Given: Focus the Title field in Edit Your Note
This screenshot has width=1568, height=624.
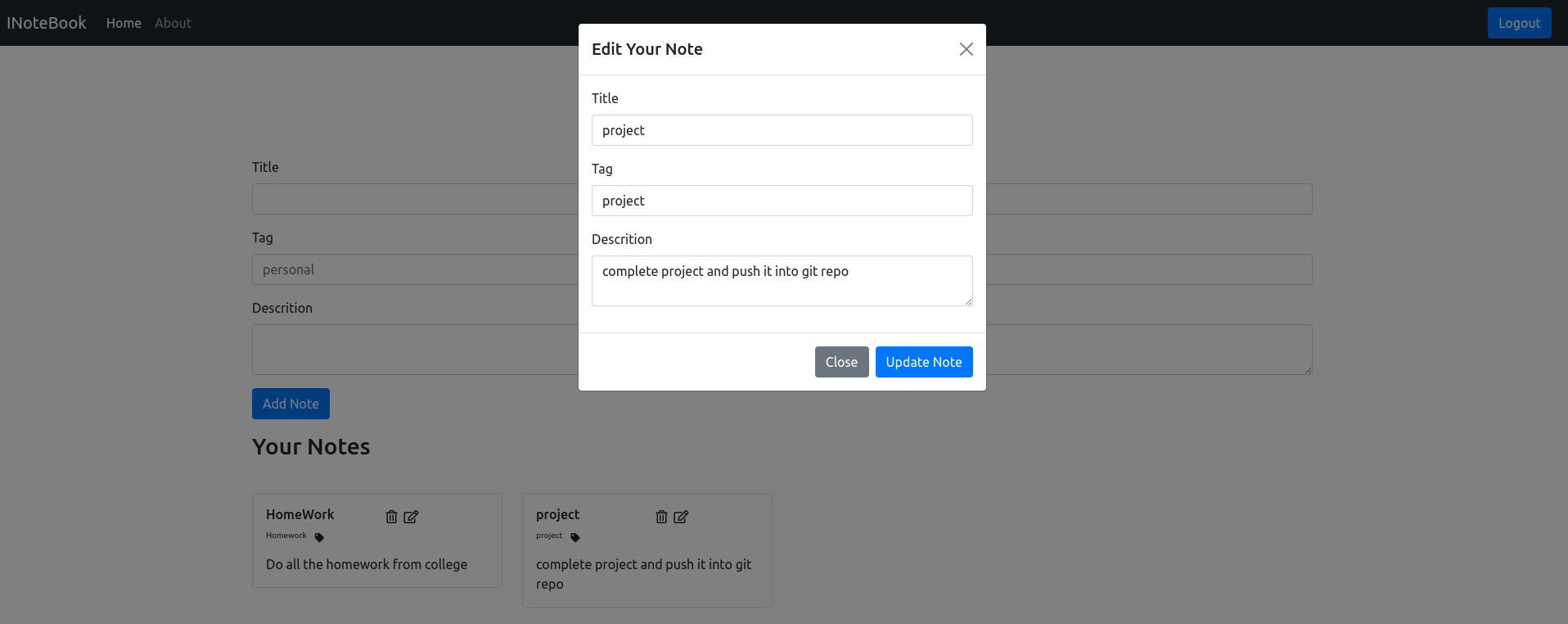Looking at the screenshot, I should pos(782,130).
